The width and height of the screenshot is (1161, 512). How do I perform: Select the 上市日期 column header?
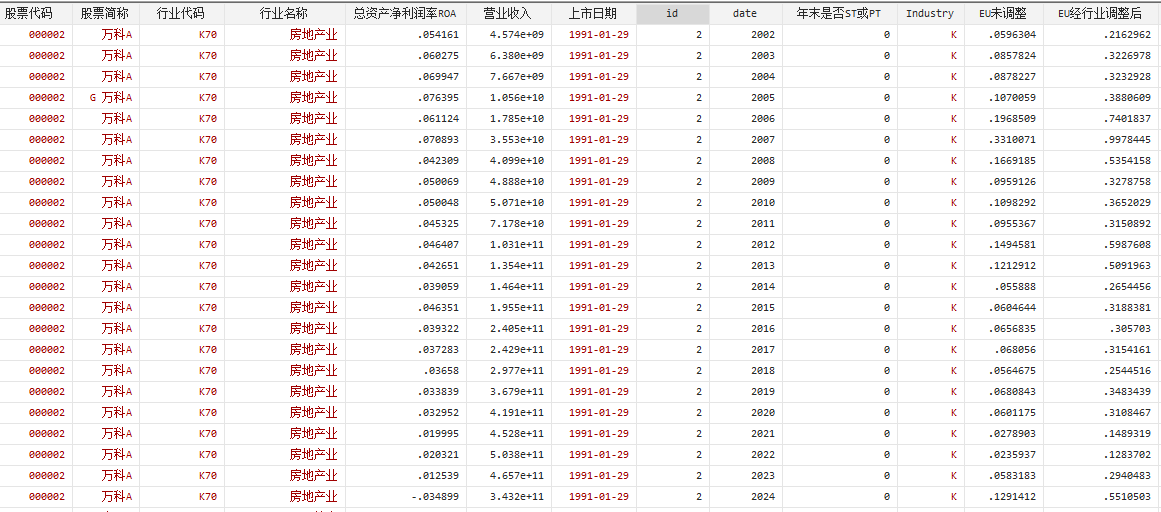point(593,14)
